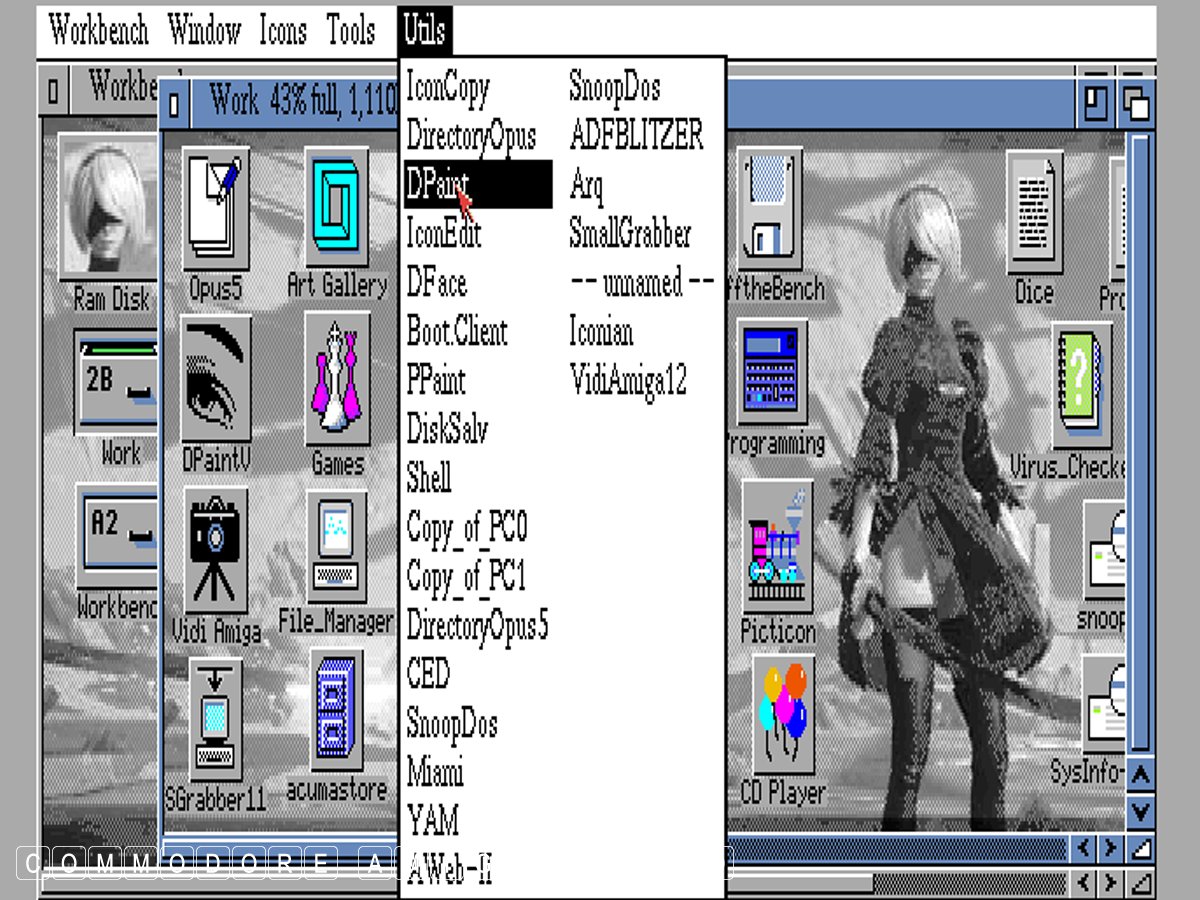Pick the SnoopDos entry just above ADFBLITZER
This screenshot has width=1200, height=900.
coord(614,87)
